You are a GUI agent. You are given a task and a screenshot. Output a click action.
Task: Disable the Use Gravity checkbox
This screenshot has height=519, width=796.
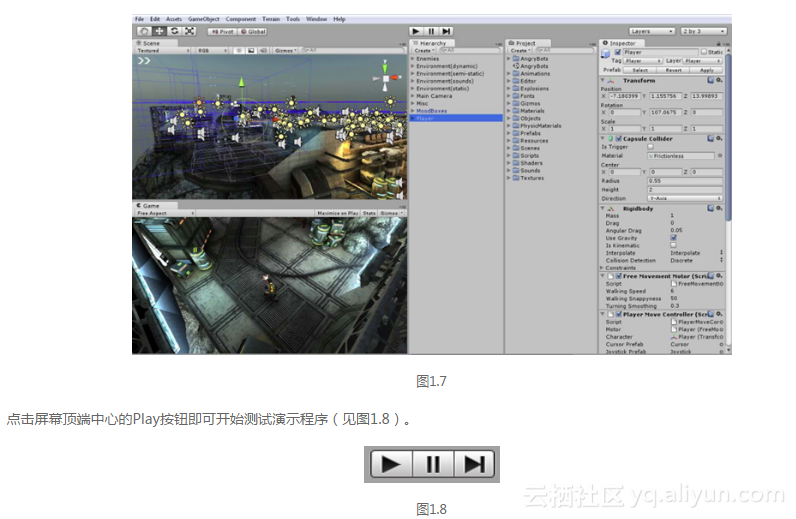(x=673, y=238)
